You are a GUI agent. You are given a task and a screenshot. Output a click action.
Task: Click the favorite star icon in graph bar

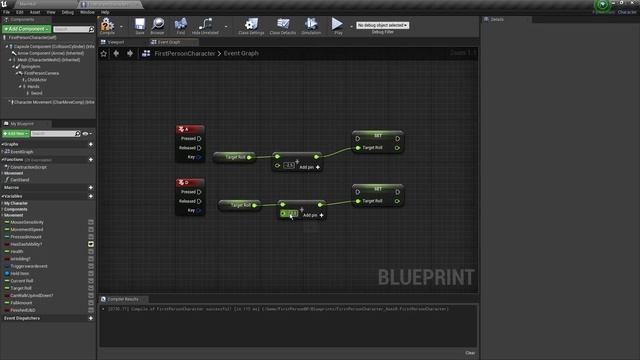coord(104,53)
